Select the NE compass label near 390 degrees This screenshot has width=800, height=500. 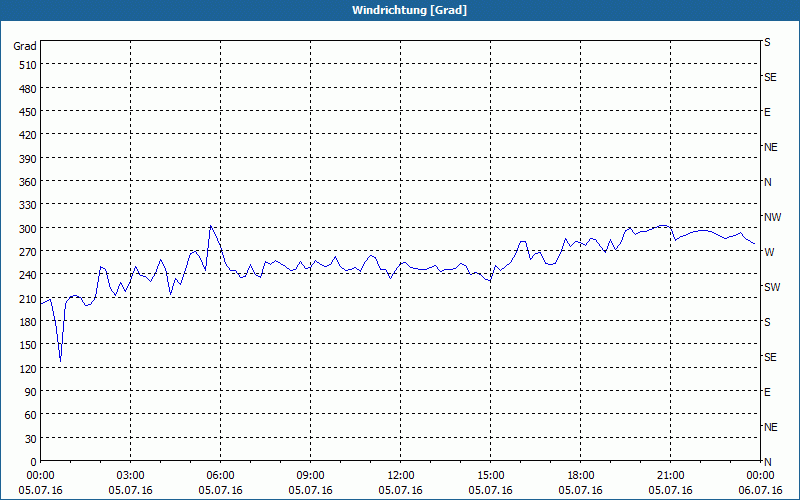771,147
